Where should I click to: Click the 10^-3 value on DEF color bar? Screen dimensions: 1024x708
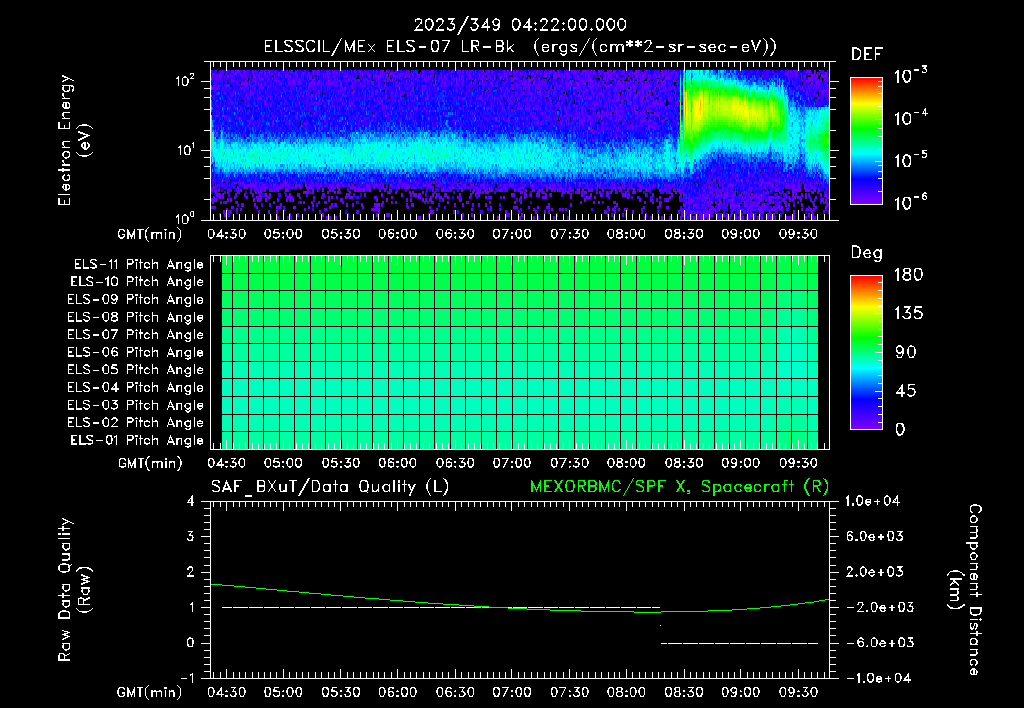point(910,76)
